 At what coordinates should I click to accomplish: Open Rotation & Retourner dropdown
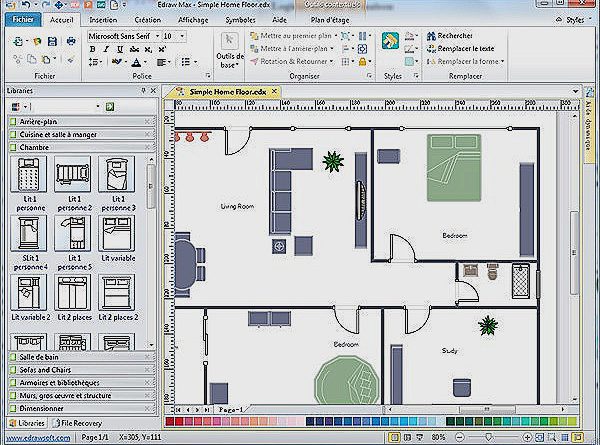tap(331, 62)
